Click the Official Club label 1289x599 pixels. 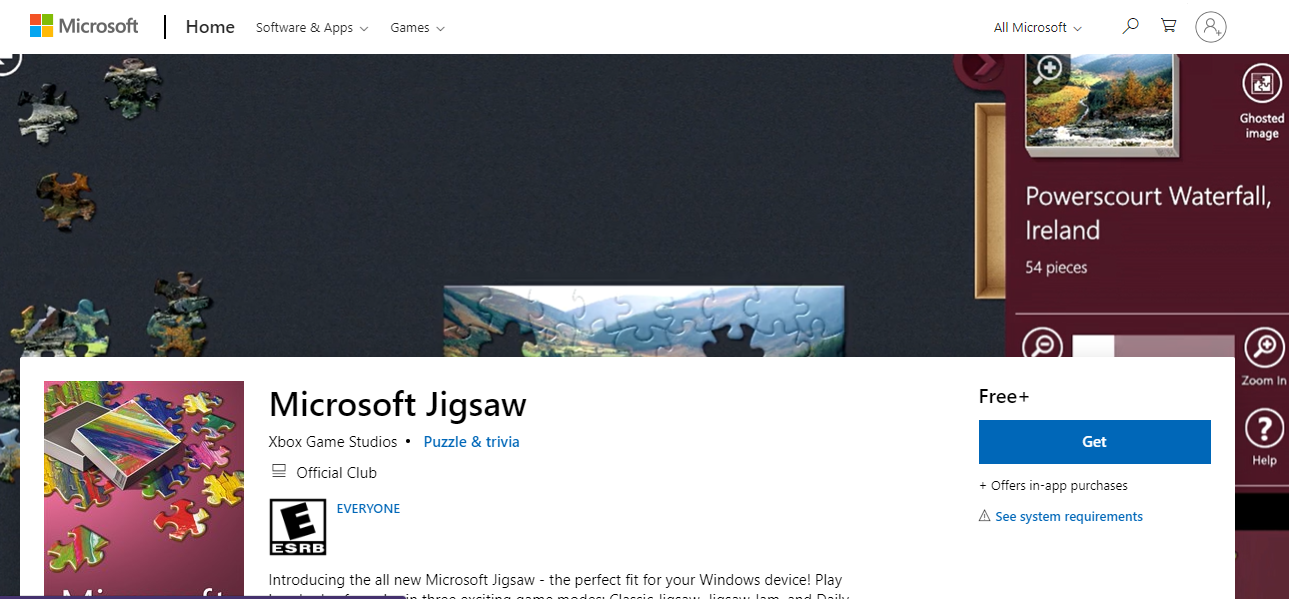pos(336,472)
